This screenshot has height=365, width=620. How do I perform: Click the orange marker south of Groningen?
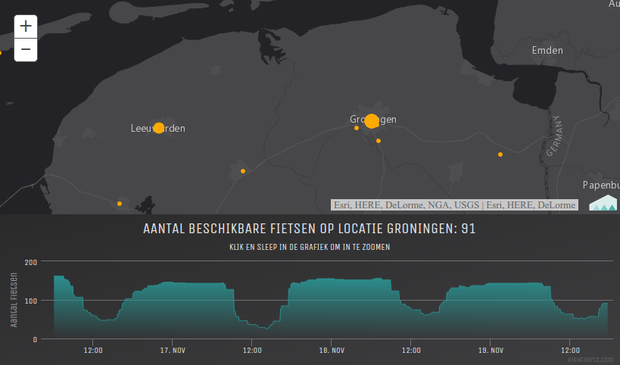(378, 141)
